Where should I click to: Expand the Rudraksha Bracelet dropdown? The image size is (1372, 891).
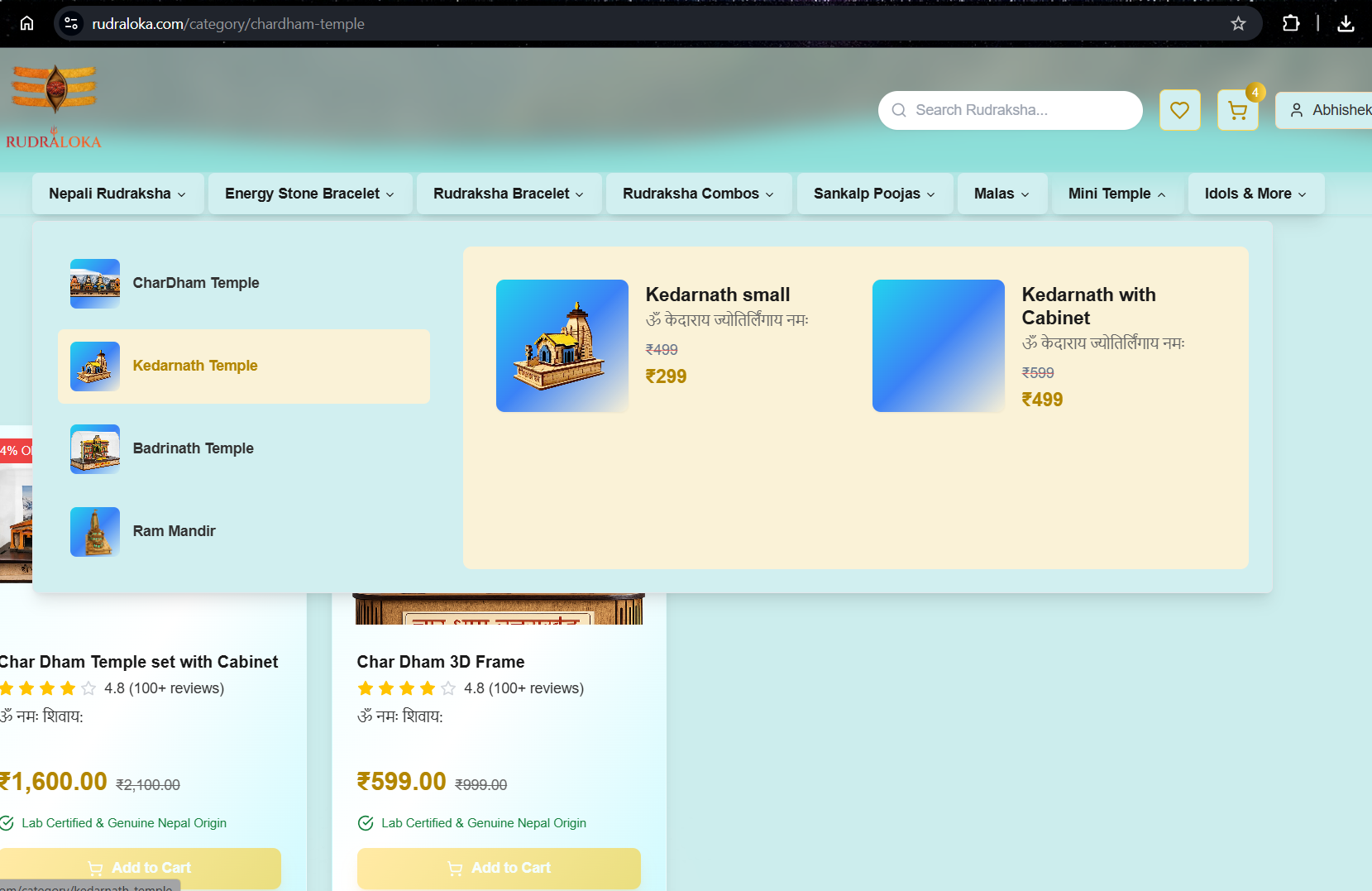pos(509,194)
